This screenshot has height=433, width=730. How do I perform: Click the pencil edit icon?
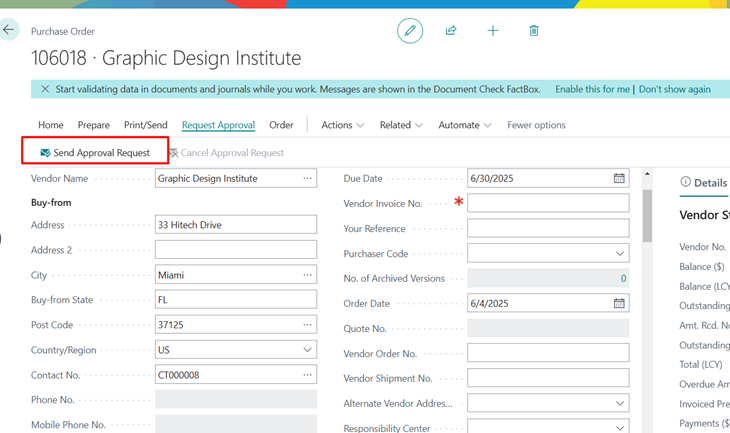(410, 31)
